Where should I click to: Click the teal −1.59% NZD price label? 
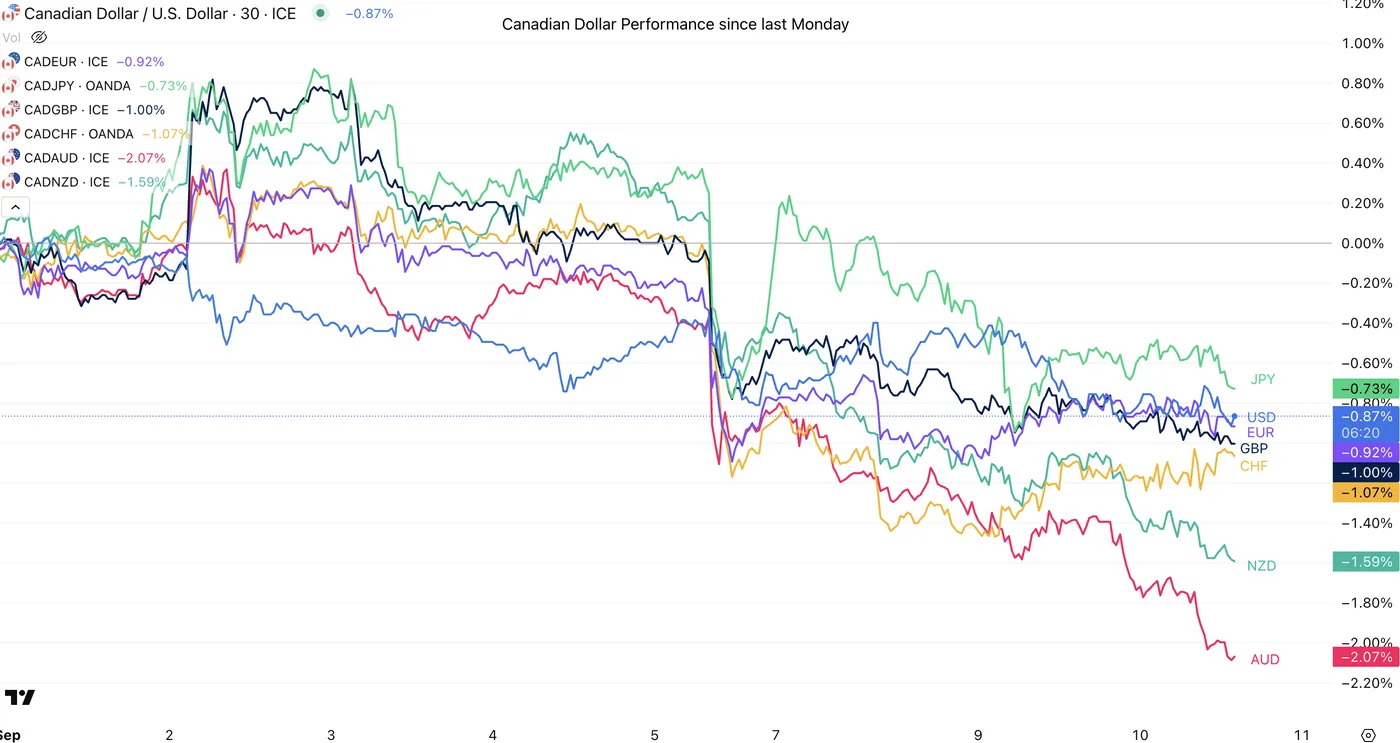pyautogui.click(x=1365, y=561)
